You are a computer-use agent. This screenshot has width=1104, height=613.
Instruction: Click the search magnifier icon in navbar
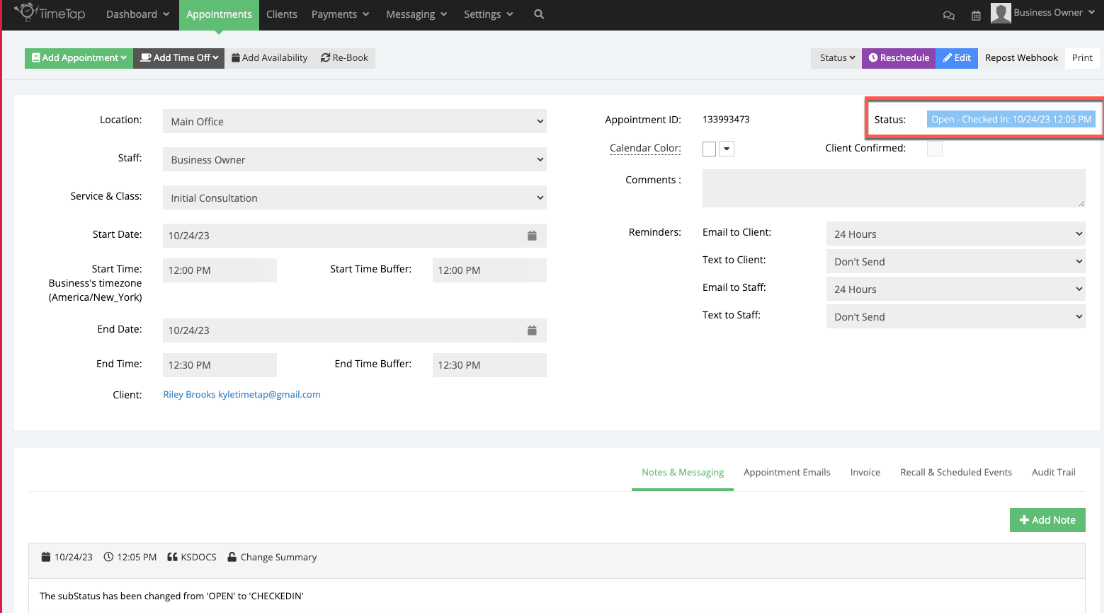point(539,15)
